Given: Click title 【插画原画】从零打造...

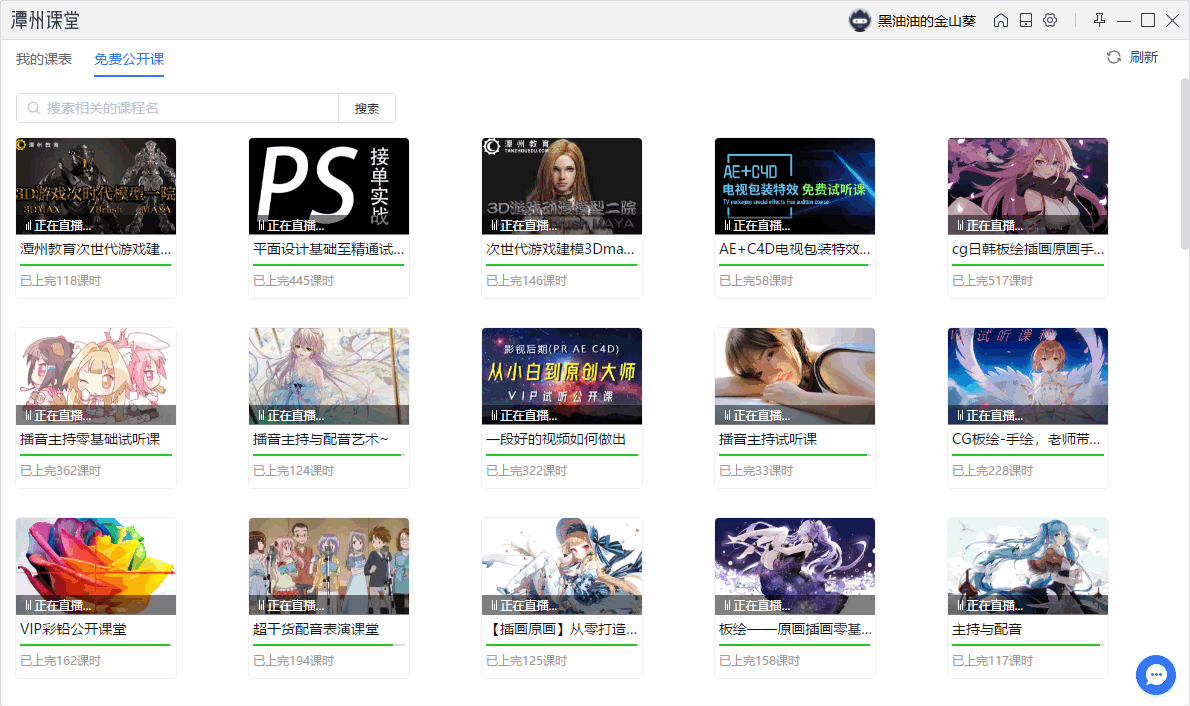Looking at the screenshot, I should (562, 629).
